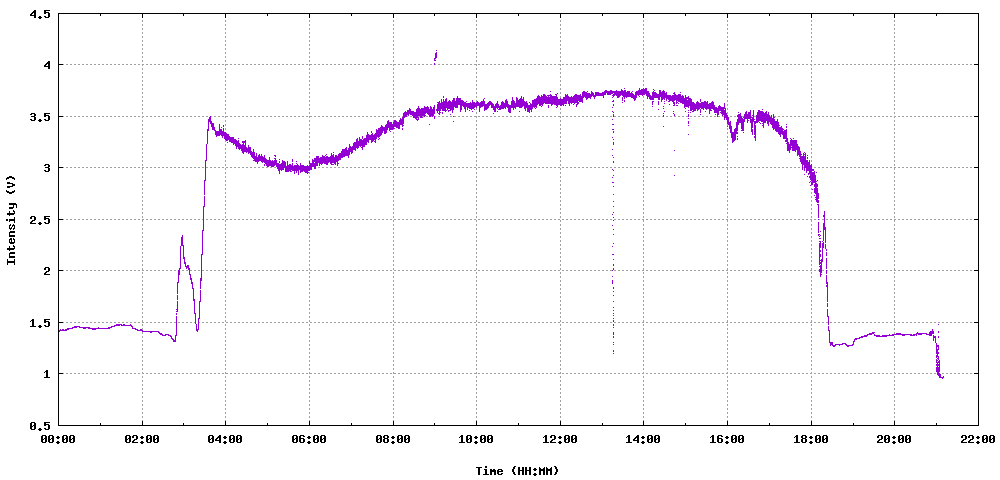
Task: Click the 12:00 x-axis tick label
Action: (x=560, y=439)
